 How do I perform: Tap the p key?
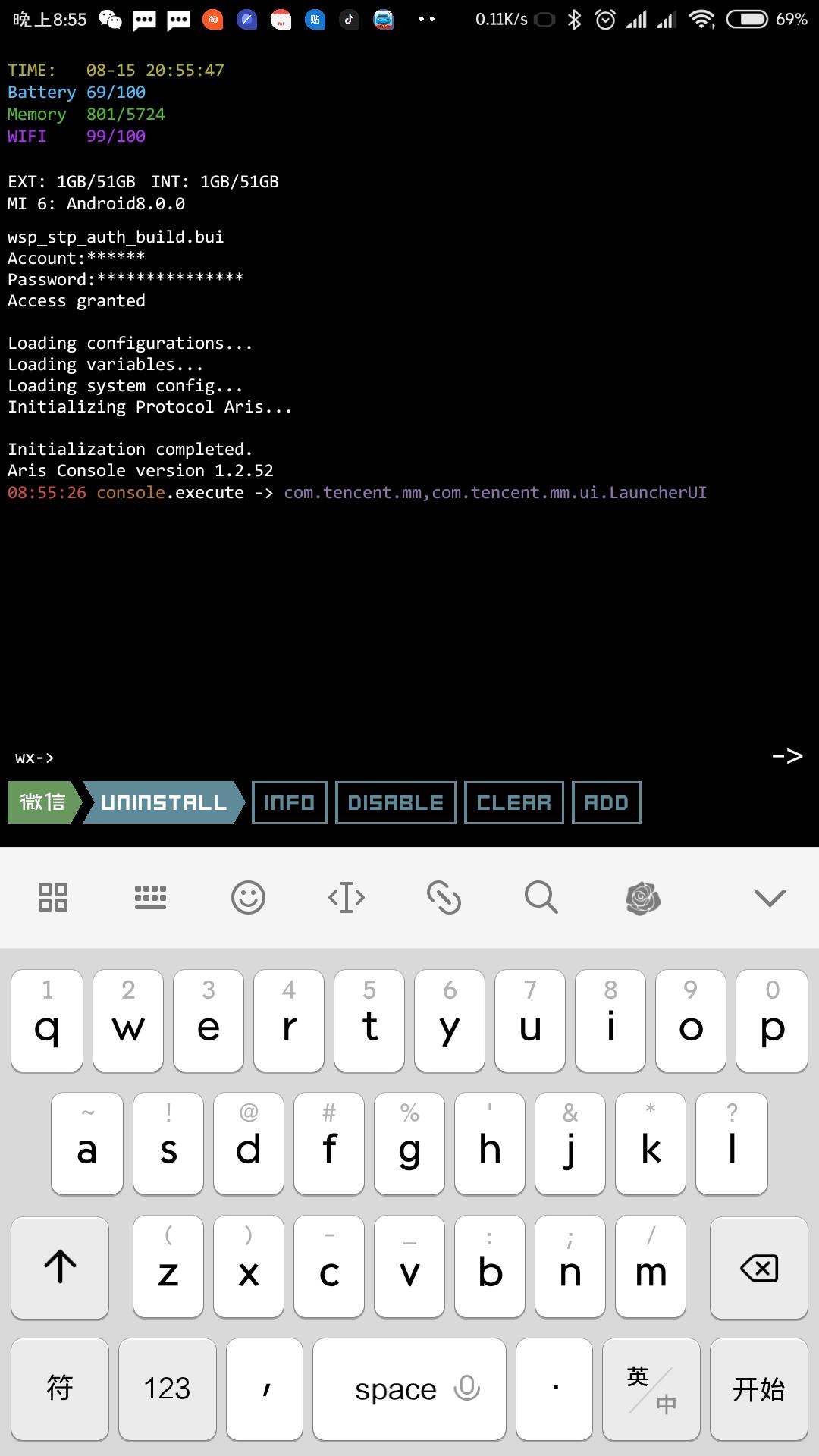[x=772, y=1021]
